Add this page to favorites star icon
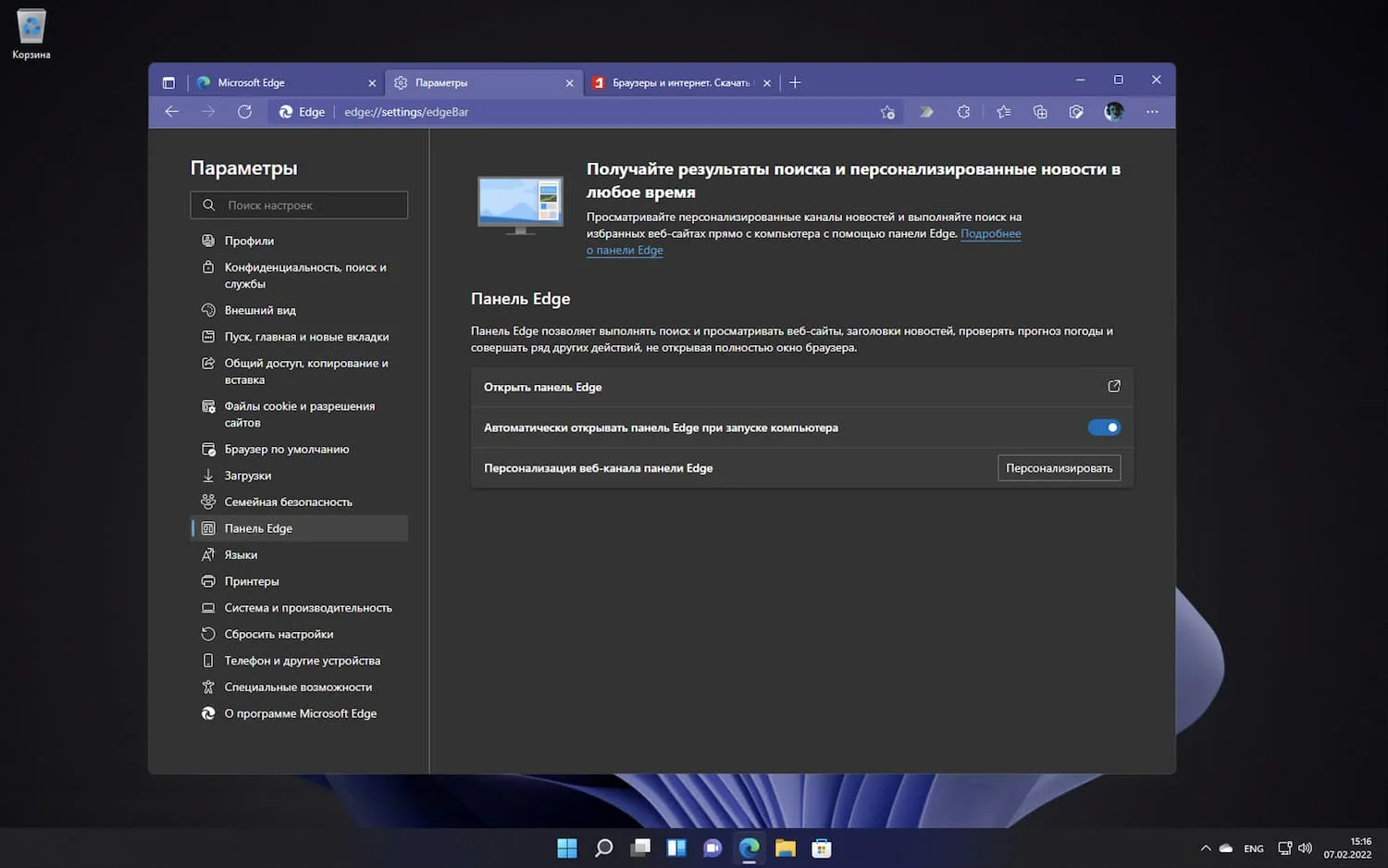The image size is (1388, 868). click(887, 112)
